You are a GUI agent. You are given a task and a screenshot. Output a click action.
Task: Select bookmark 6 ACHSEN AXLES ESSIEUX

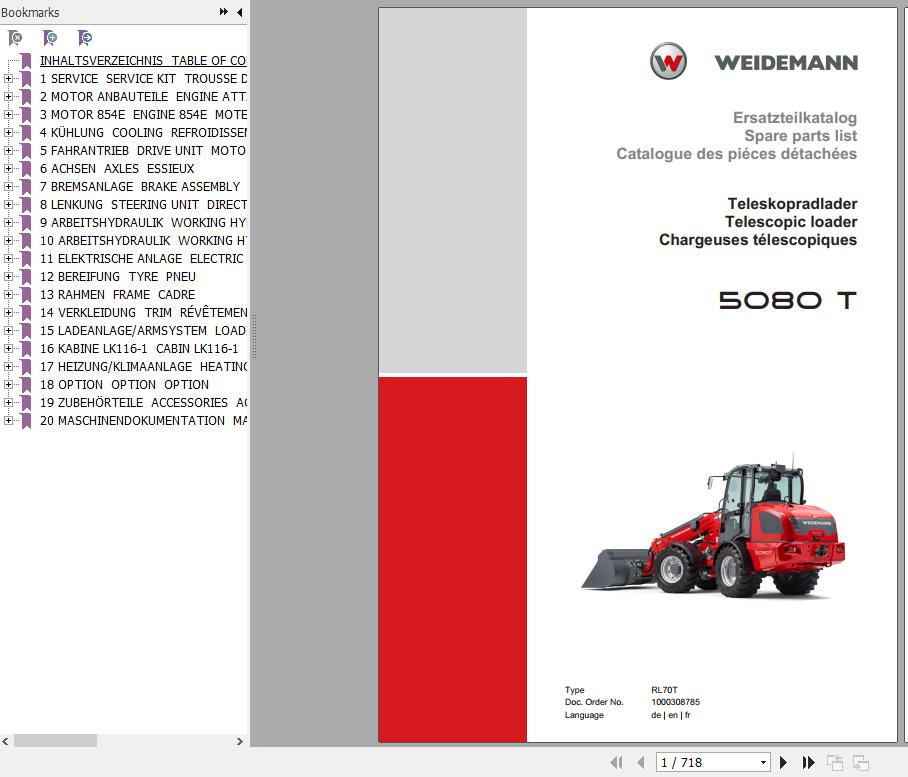(117, 168)
